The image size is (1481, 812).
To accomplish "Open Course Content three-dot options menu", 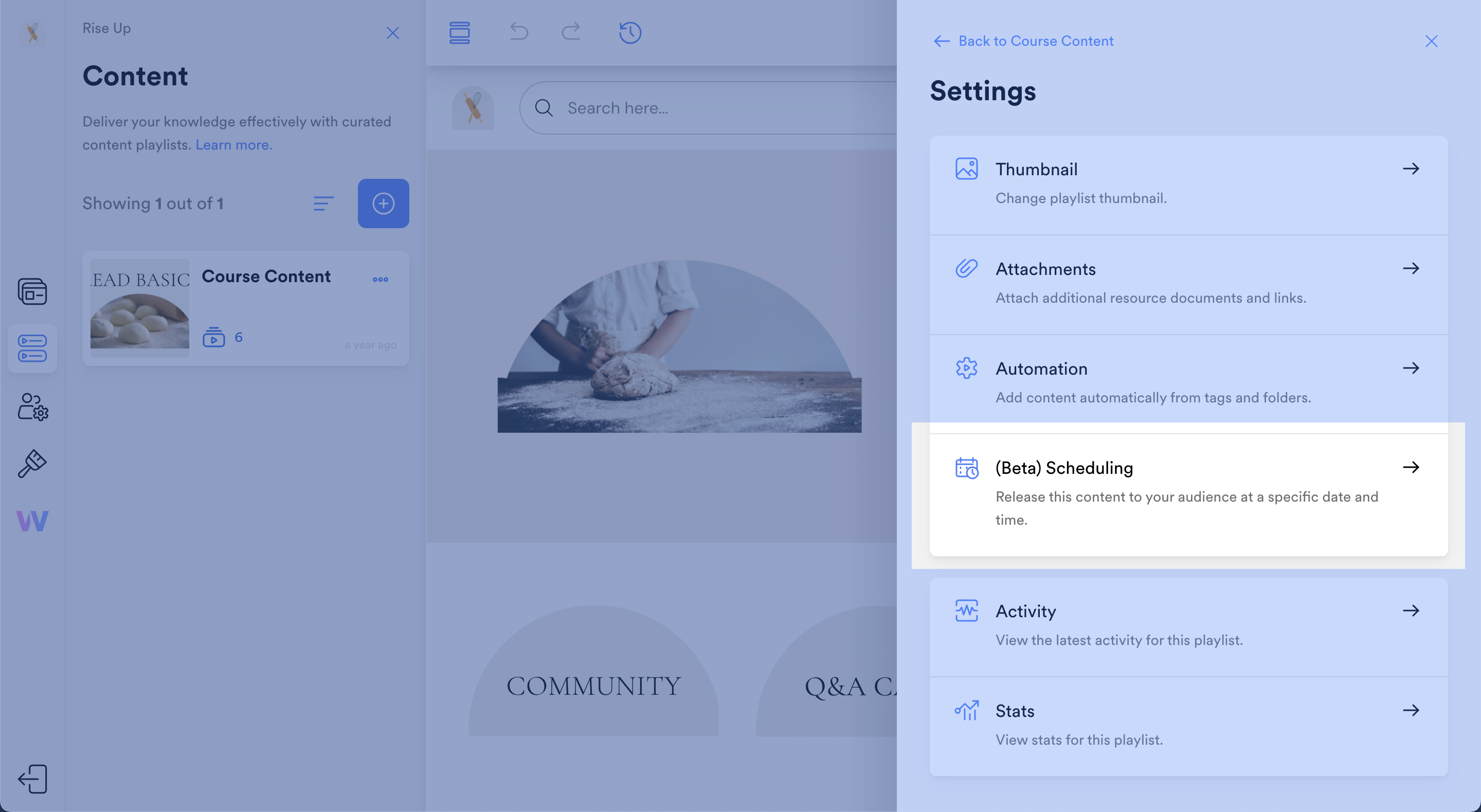I will pos(380,280).
